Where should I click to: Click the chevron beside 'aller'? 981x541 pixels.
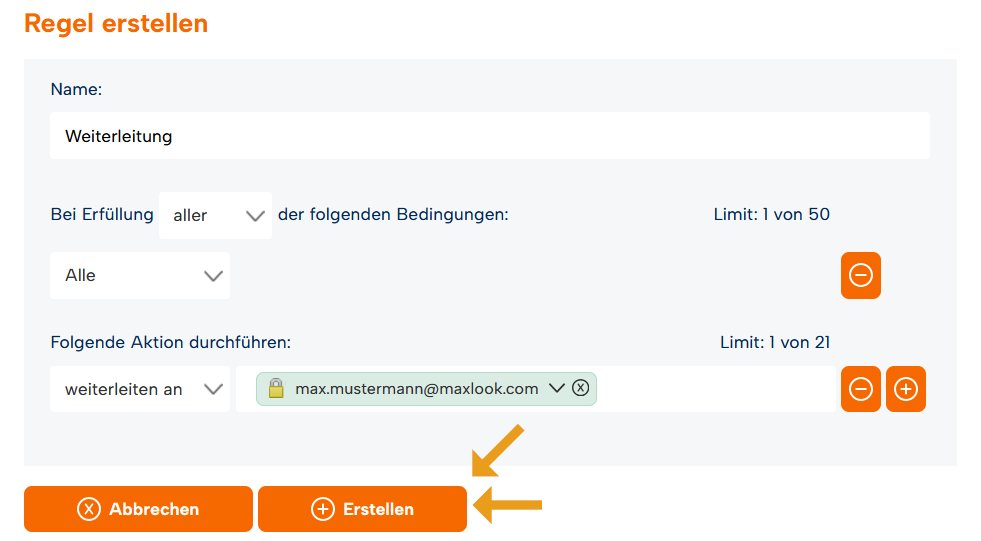point(255,216)
